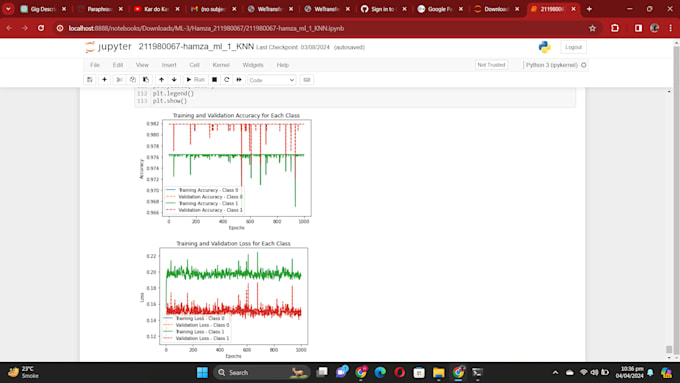This screenshot has width=680, height=383.
Task: Switch to the Kar do Ka YouTube tab
Action: (156, 9)
